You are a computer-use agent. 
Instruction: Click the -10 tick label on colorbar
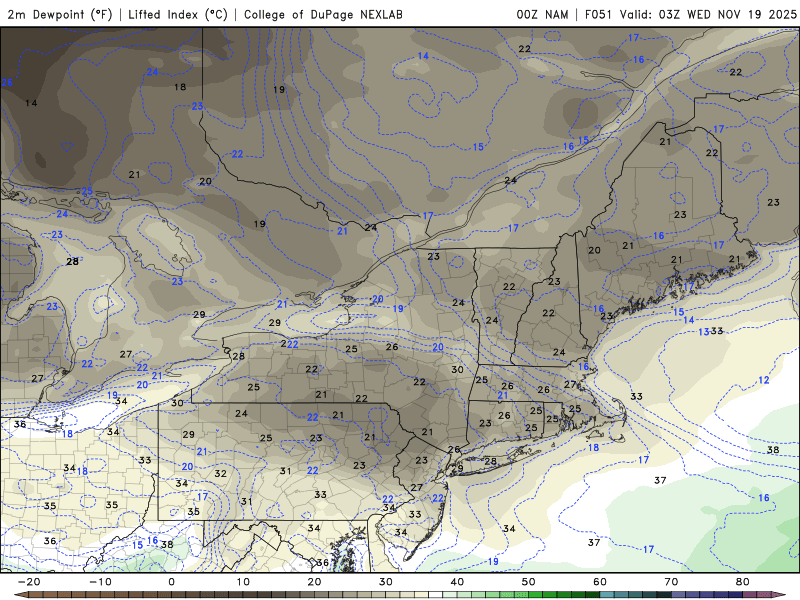(x=100, y=582)
